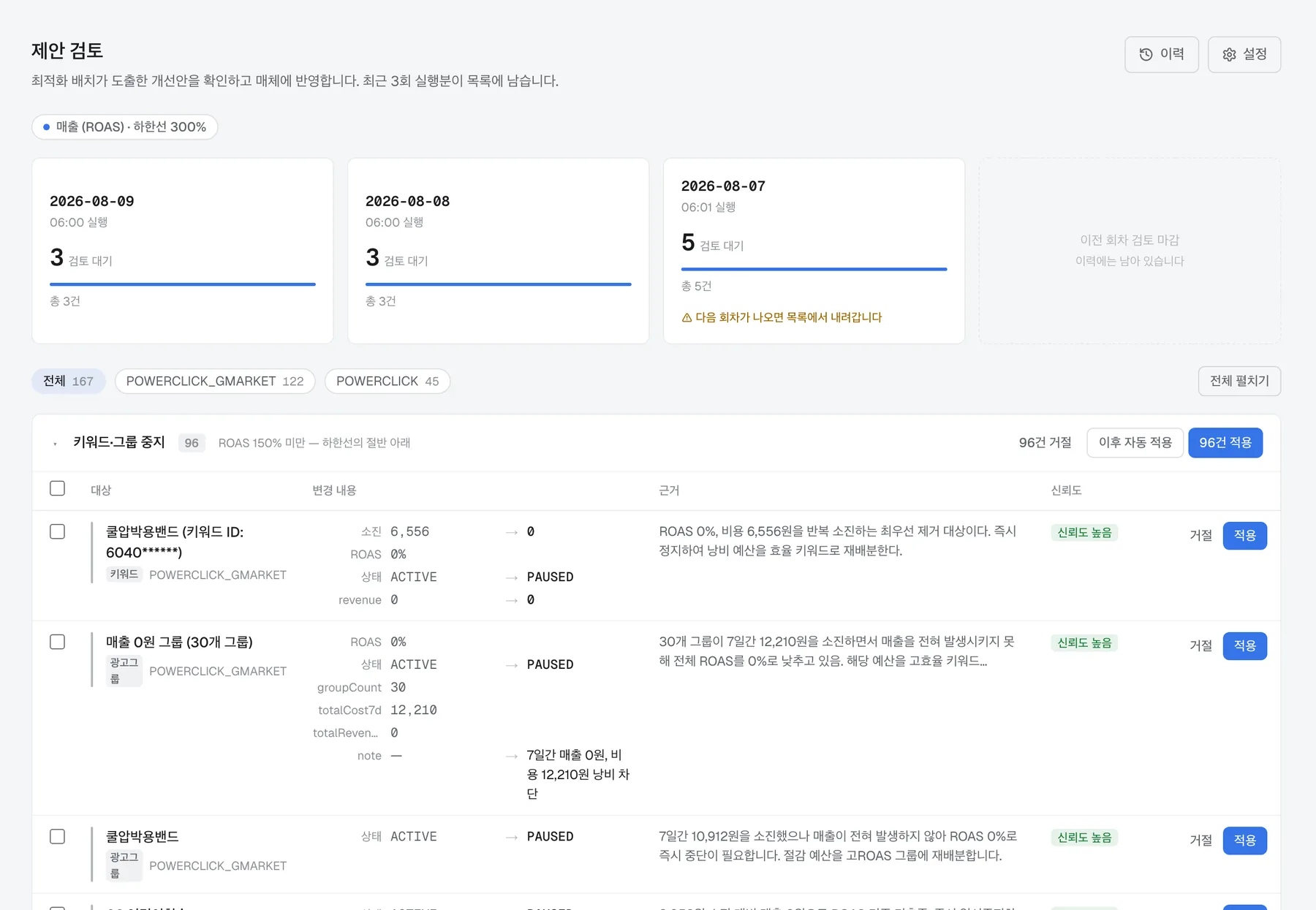Toggle the select-all checkbox in table header
The width and height of the screenshot is (1316, 910).
pos(57,488)
